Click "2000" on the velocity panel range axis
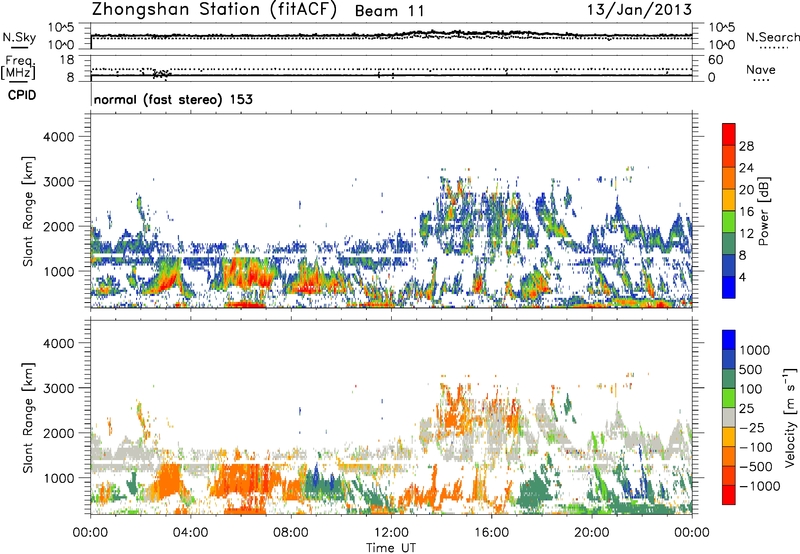This screenshot has height=554, width=800. [x=58, y=433]
